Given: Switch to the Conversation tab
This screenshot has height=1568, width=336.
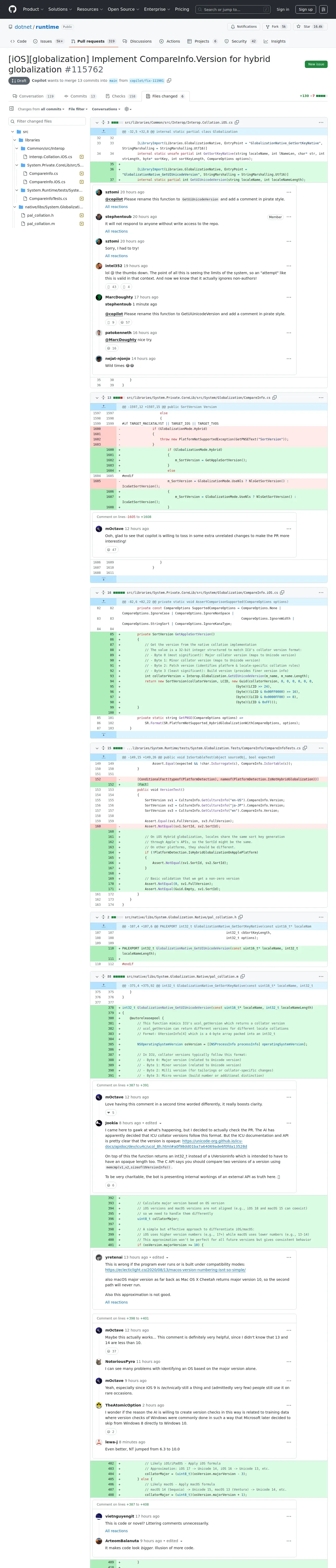Looking at the screenshot, I should click(33, 96).
